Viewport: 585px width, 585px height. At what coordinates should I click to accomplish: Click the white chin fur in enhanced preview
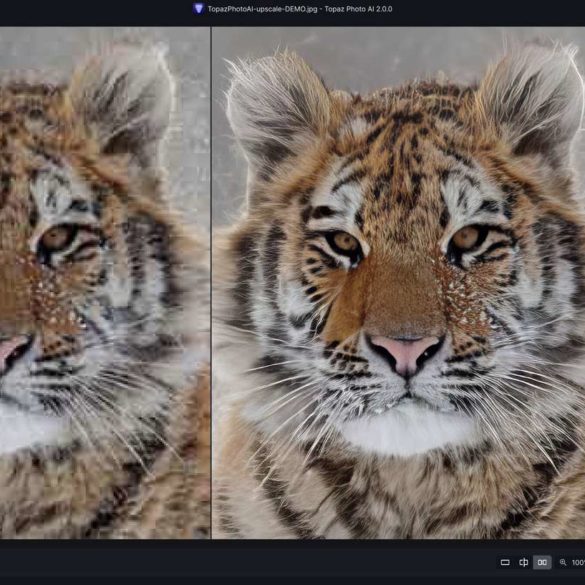click(x=409, y=429)
